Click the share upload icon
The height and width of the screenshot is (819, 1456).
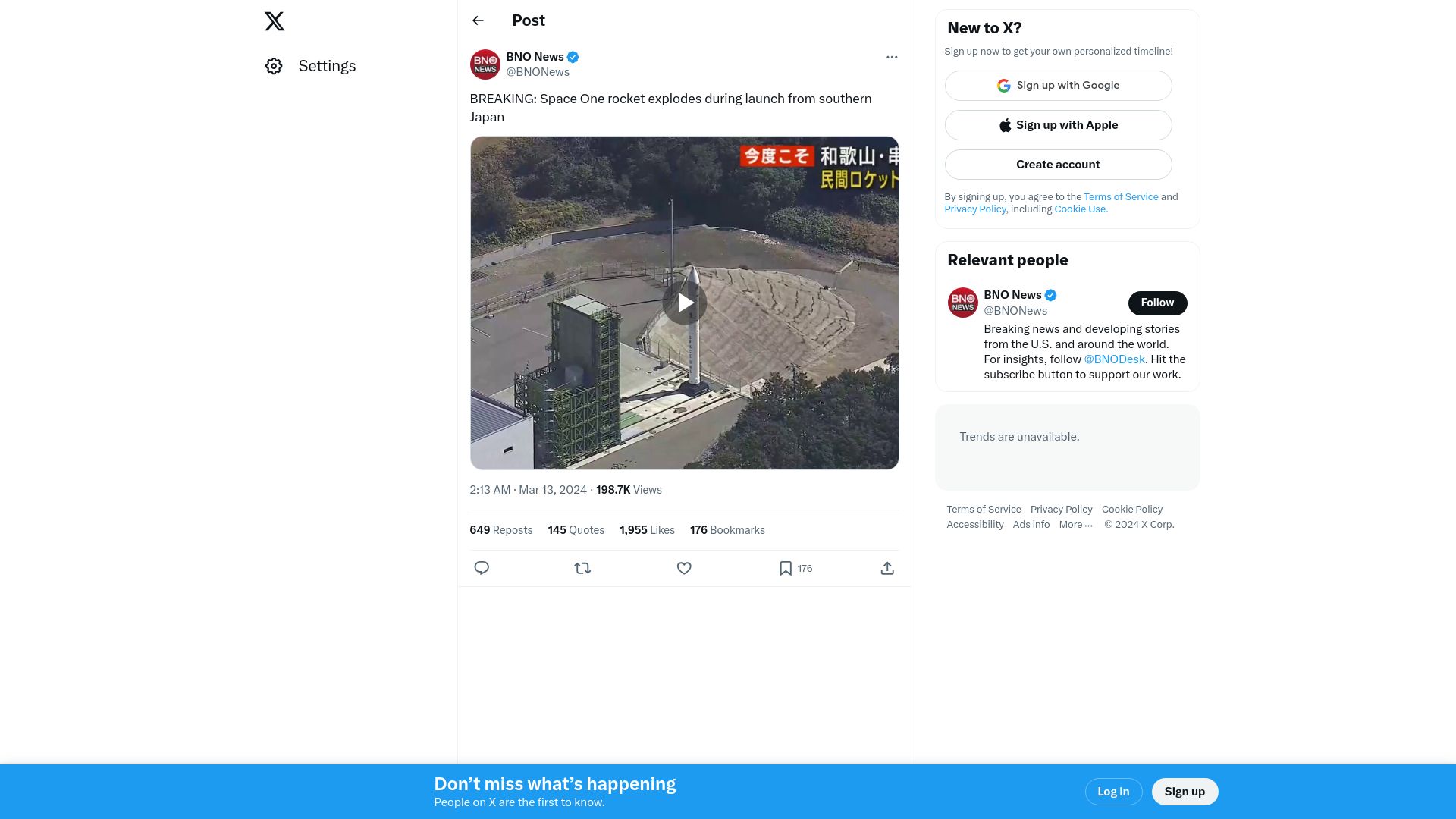(887, 568)
